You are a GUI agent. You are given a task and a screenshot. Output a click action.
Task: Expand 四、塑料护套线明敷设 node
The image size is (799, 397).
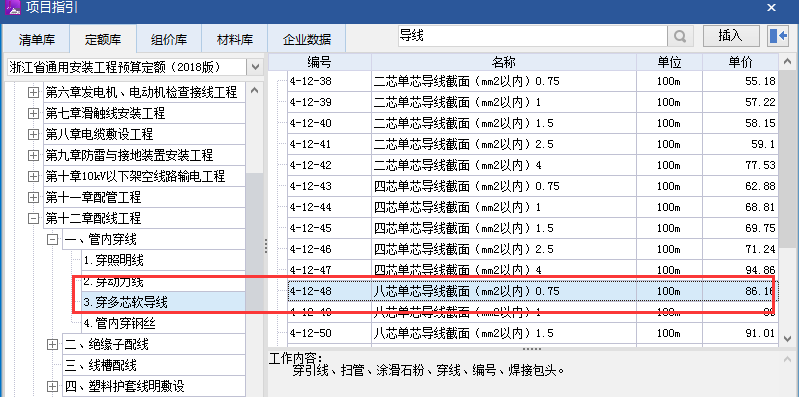pos(52,386)
